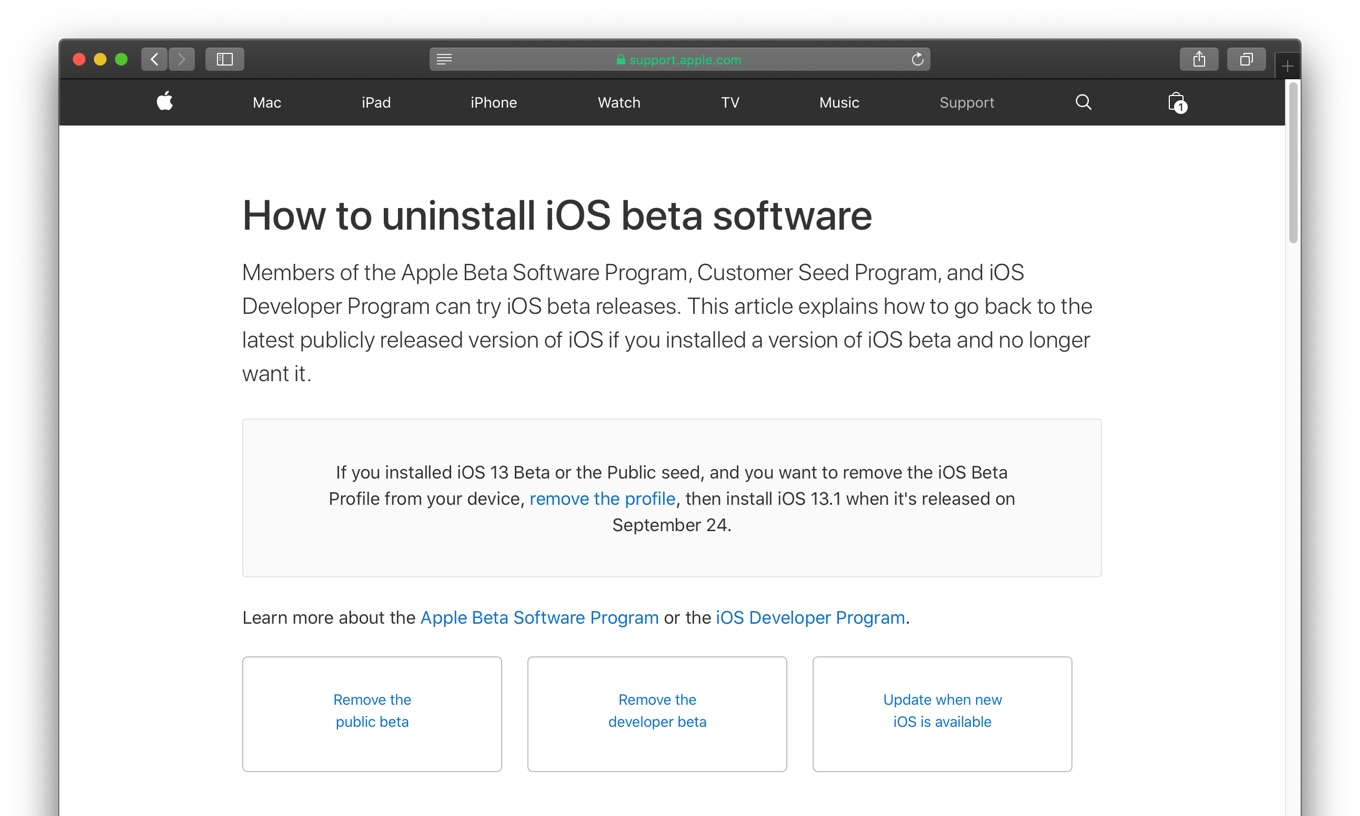
Task: Click the vertical scrollbar thumb
Action: [1293, 162]
